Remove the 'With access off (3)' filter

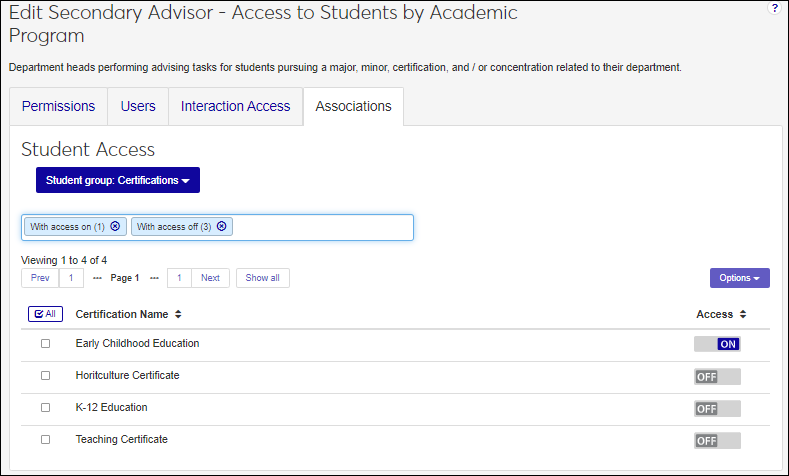[222, 227]
